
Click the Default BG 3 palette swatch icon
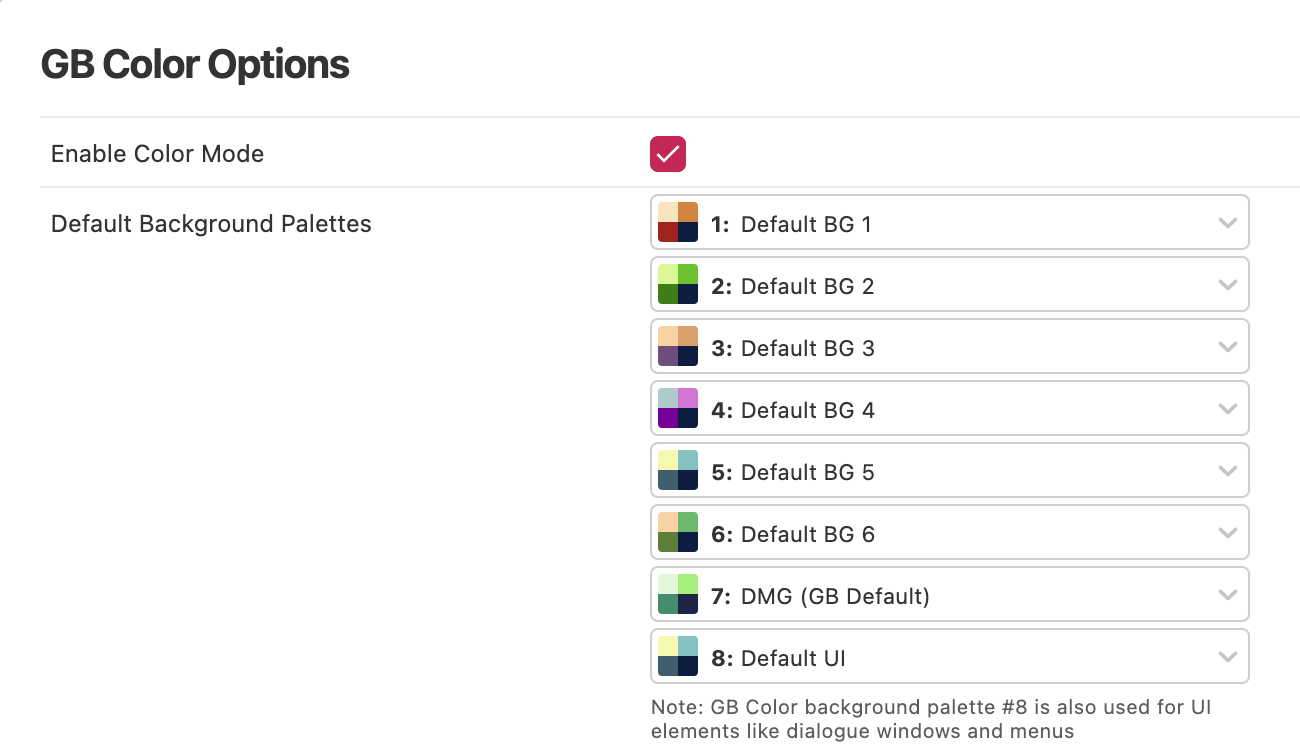click(x=678, y=346)
